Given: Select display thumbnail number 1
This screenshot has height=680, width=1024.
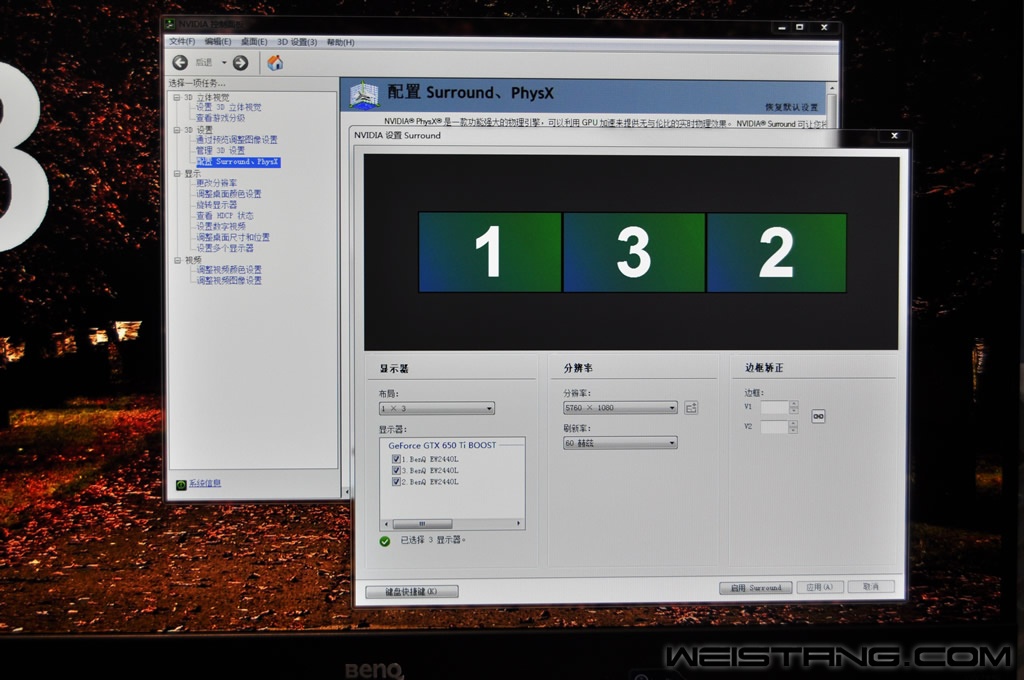Looking at the screenshot, I should (489, 252).
